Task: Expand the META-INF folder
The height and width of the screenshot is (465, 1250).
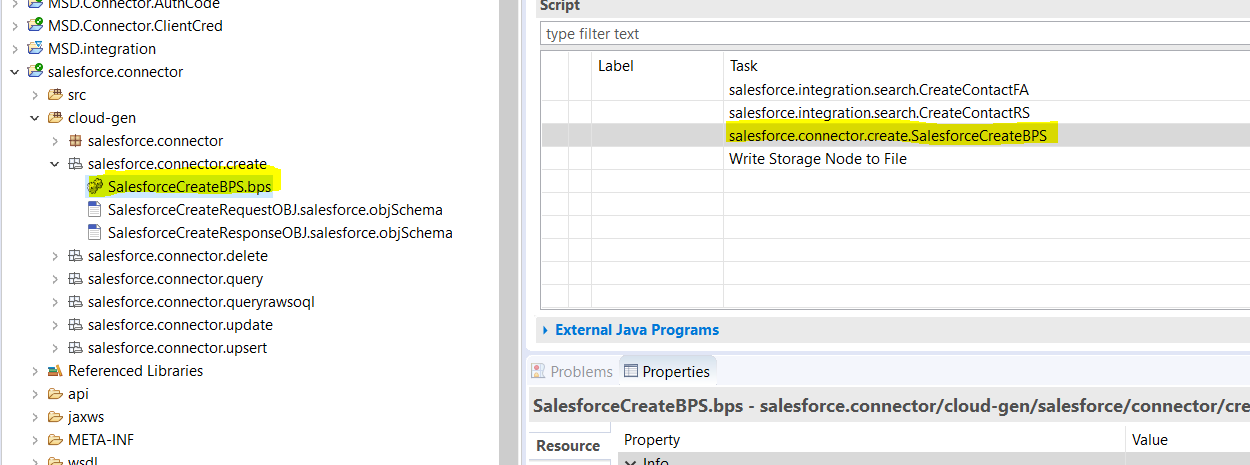Action: coord(35,439)
